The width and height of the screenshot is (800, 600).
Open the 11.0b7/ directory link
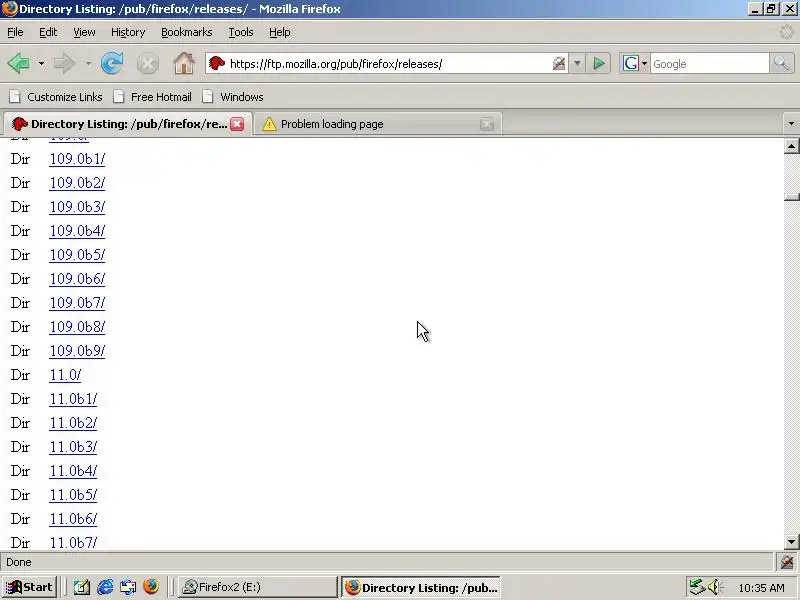tap(73, 542)
